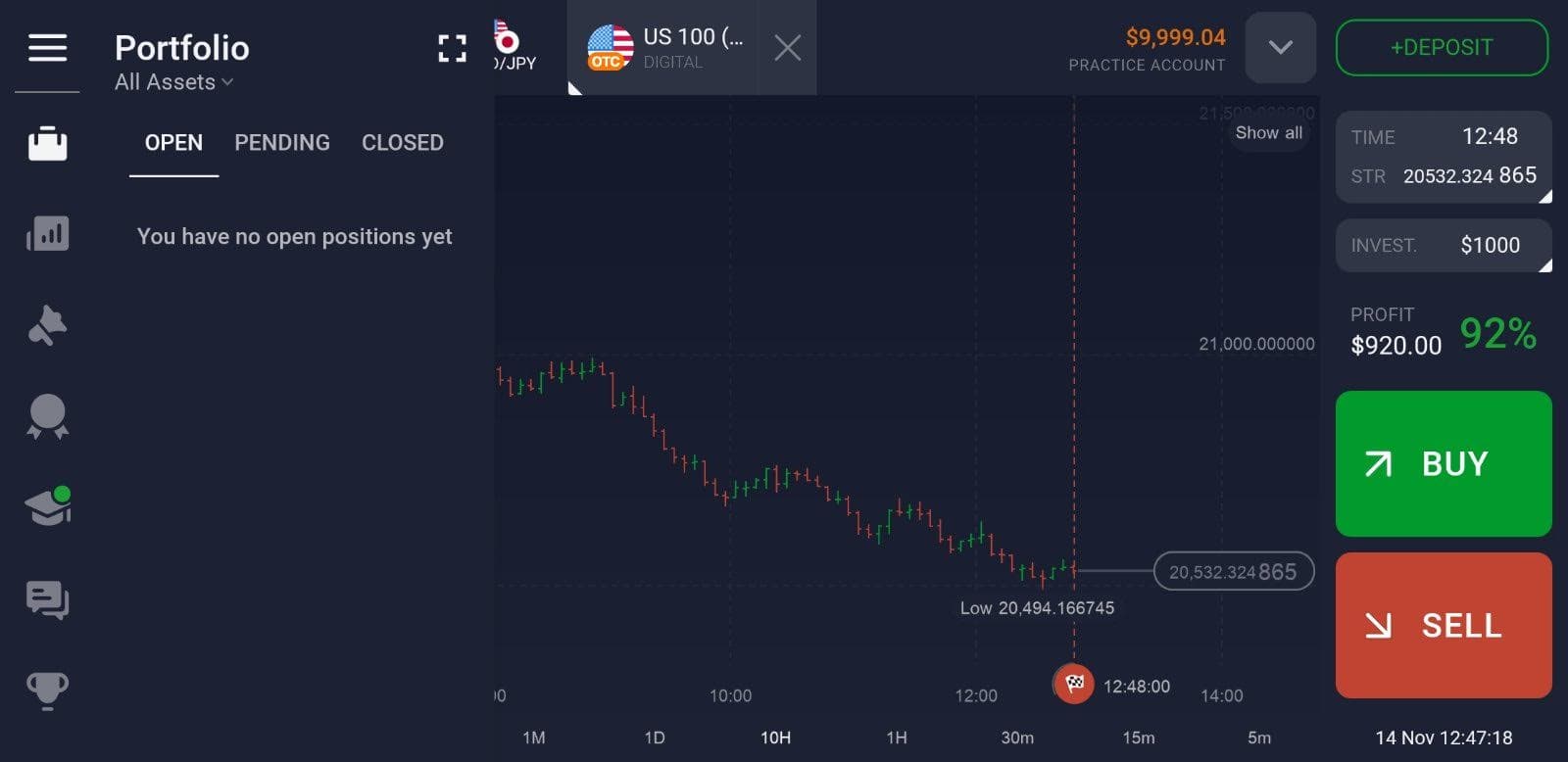The height and width of the screenshot is (762, 1568).
Task: Open the Portfolio briefcase icon
Action: coord(47,143)
